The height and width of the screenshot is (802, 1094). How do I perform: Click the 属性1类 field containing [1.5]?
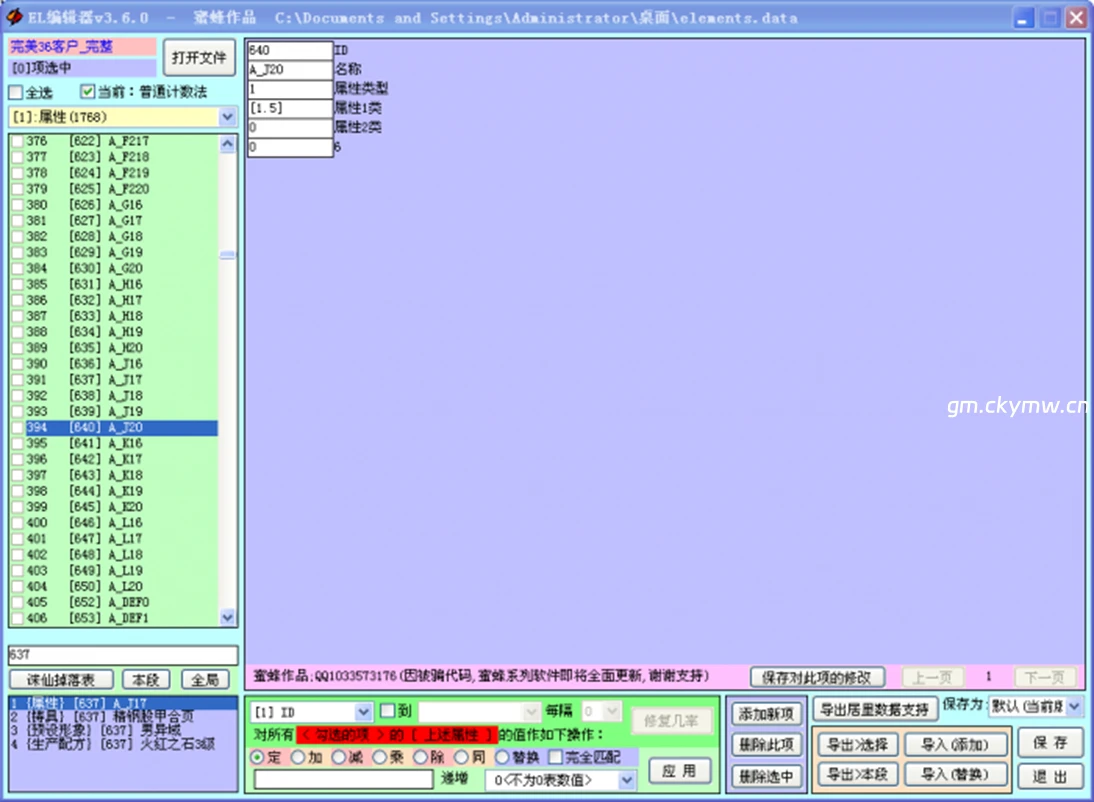(x=290, y=108)
